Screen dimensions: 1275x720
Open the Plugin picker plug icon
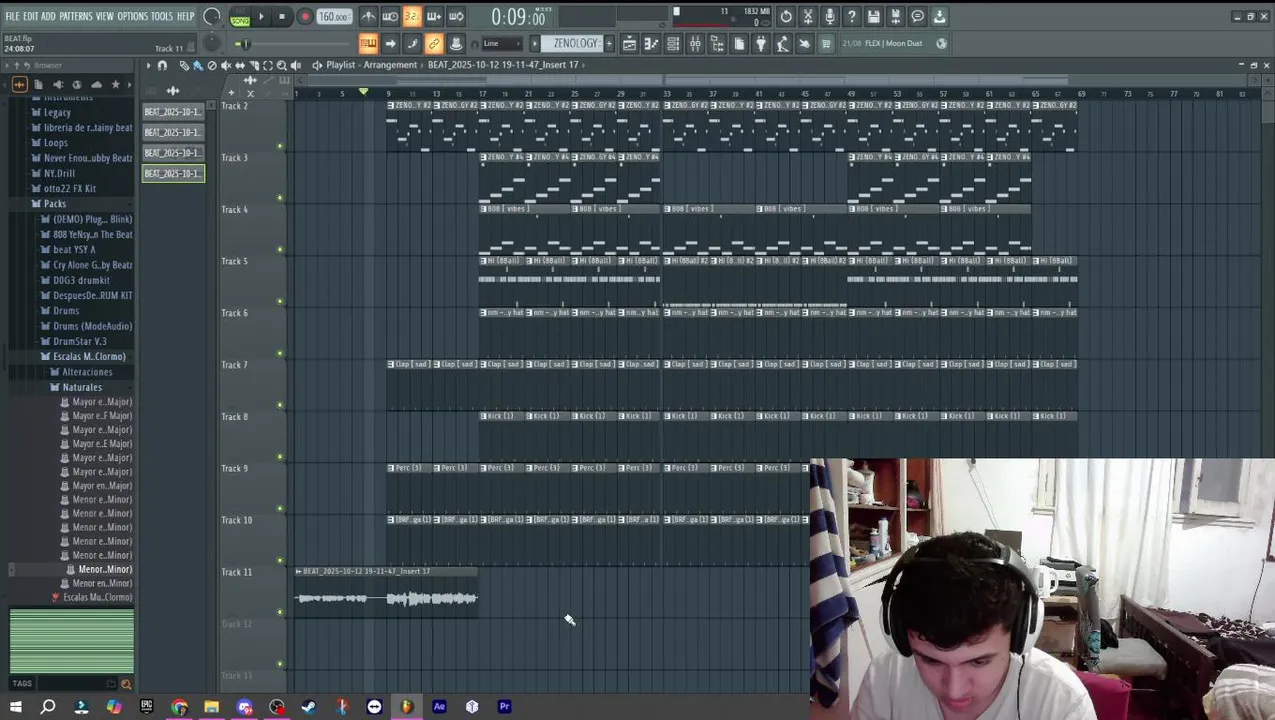coord(760,43)
